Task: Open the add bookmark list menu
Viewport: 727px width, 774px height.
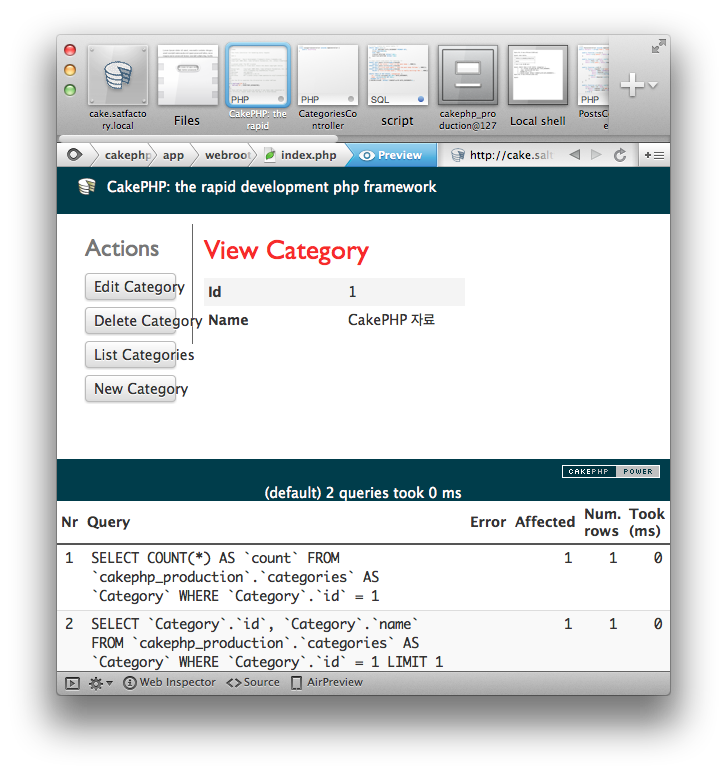Action: pos(654,155)
